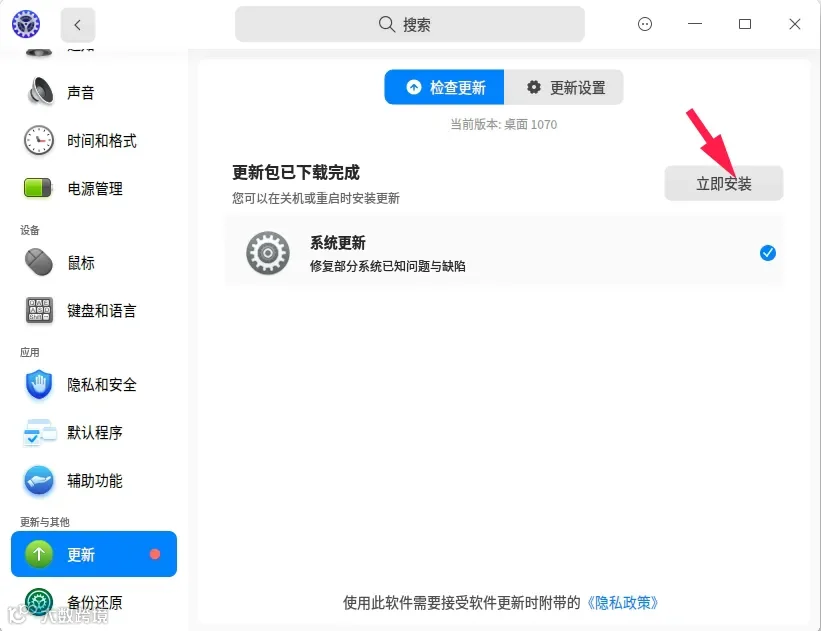821x631 pixels.
Task: Open the three-dot options menu
Action: pyautogui.click(x=645, y=24)
